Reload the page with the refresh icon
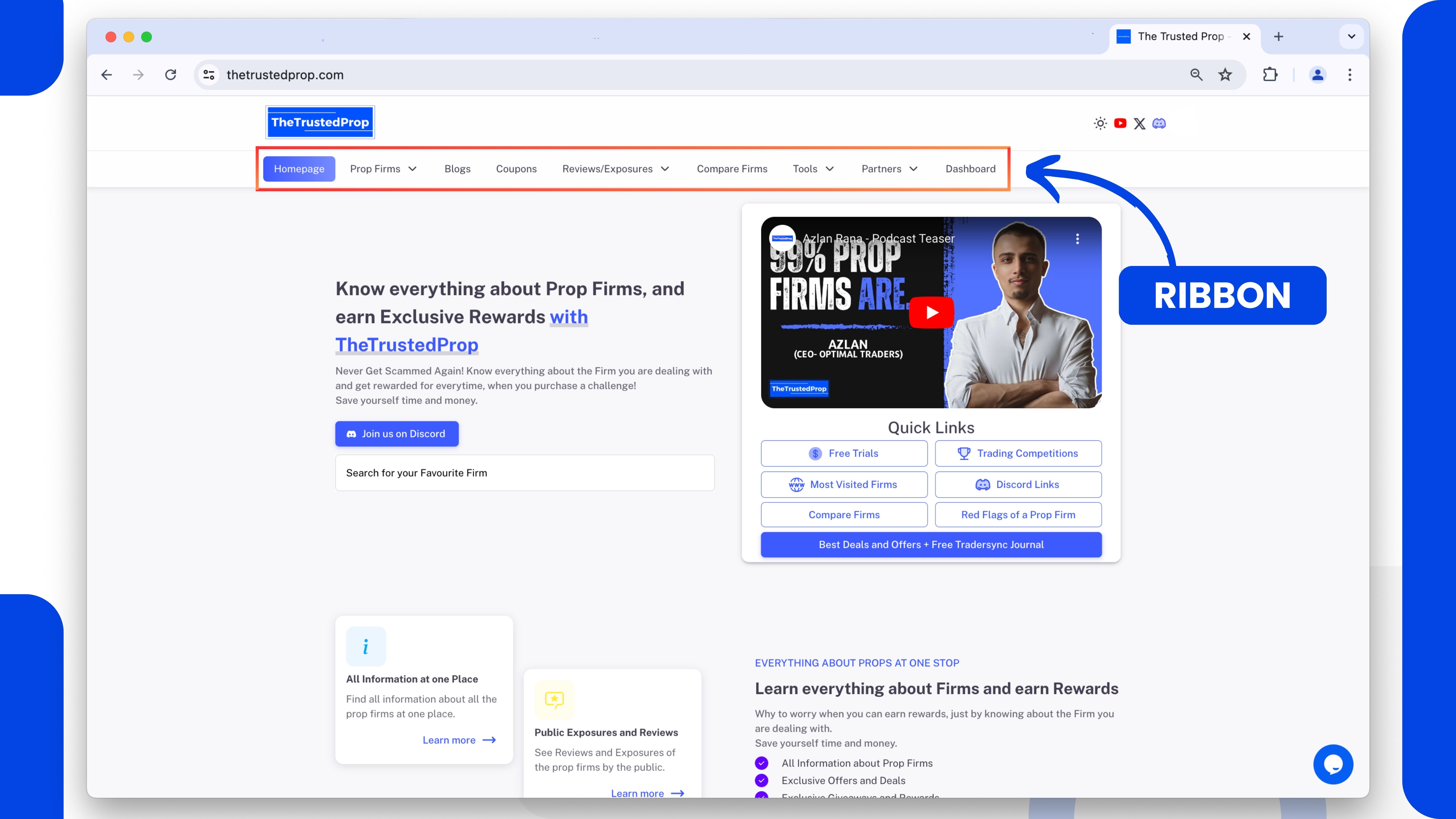Screen dimensions: 1456x819 pyautogui.click(x=171, y=74)
